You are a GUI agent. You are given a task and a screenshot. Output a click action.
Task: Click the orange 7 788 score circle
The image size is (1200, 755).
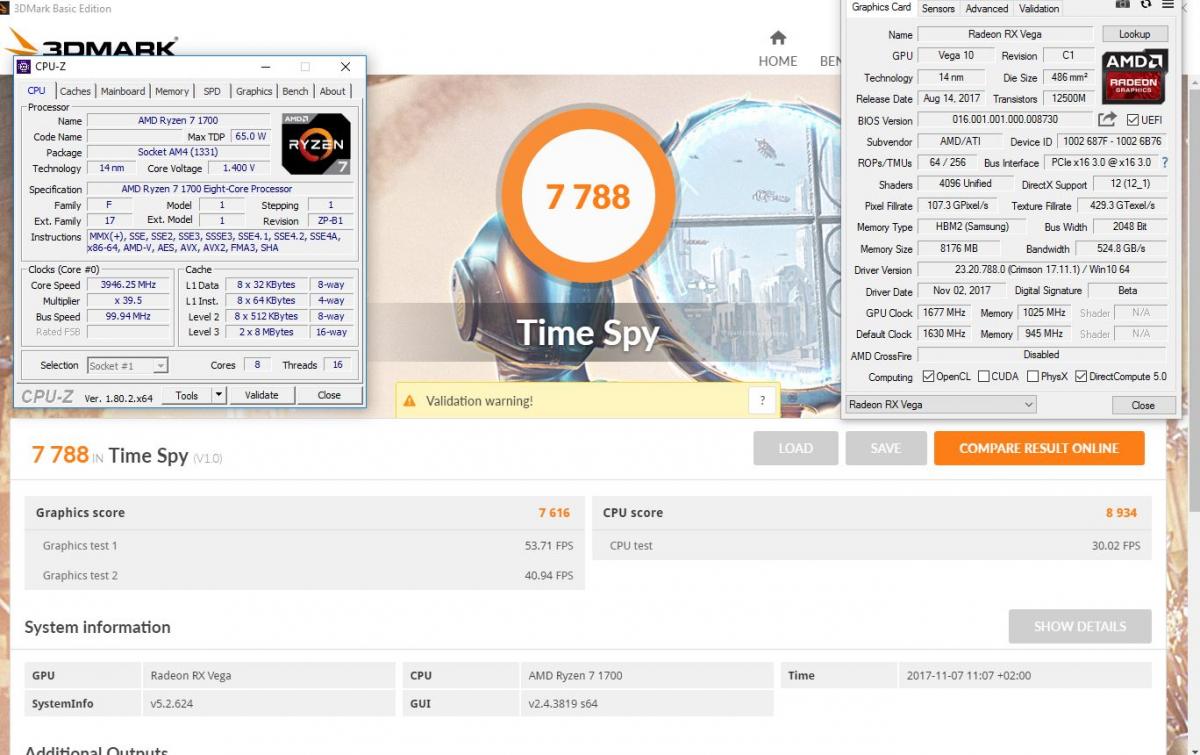588,196
